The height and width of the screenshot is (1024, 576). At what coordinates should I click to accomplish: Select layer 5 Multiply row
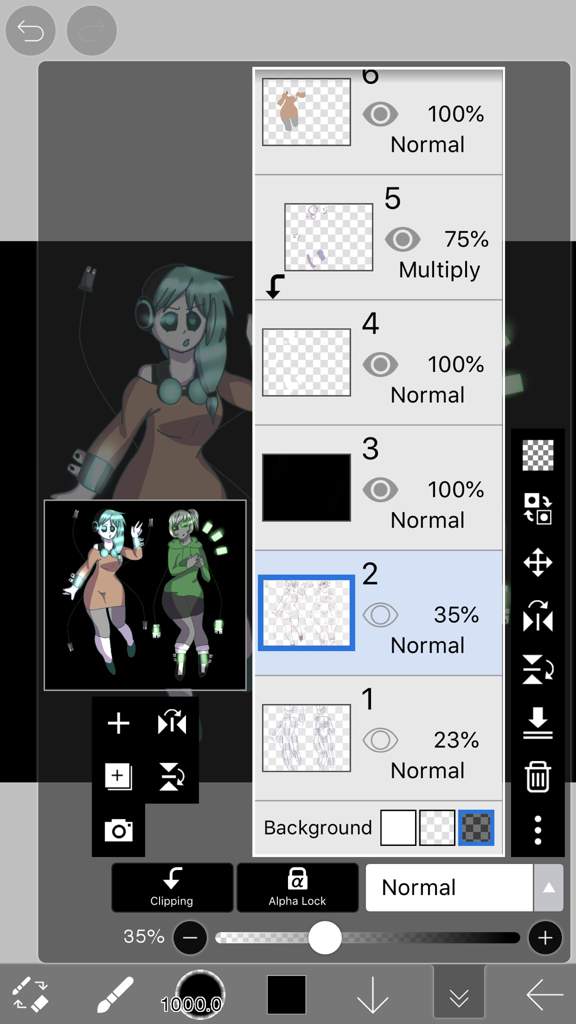(x=378, y=238)
